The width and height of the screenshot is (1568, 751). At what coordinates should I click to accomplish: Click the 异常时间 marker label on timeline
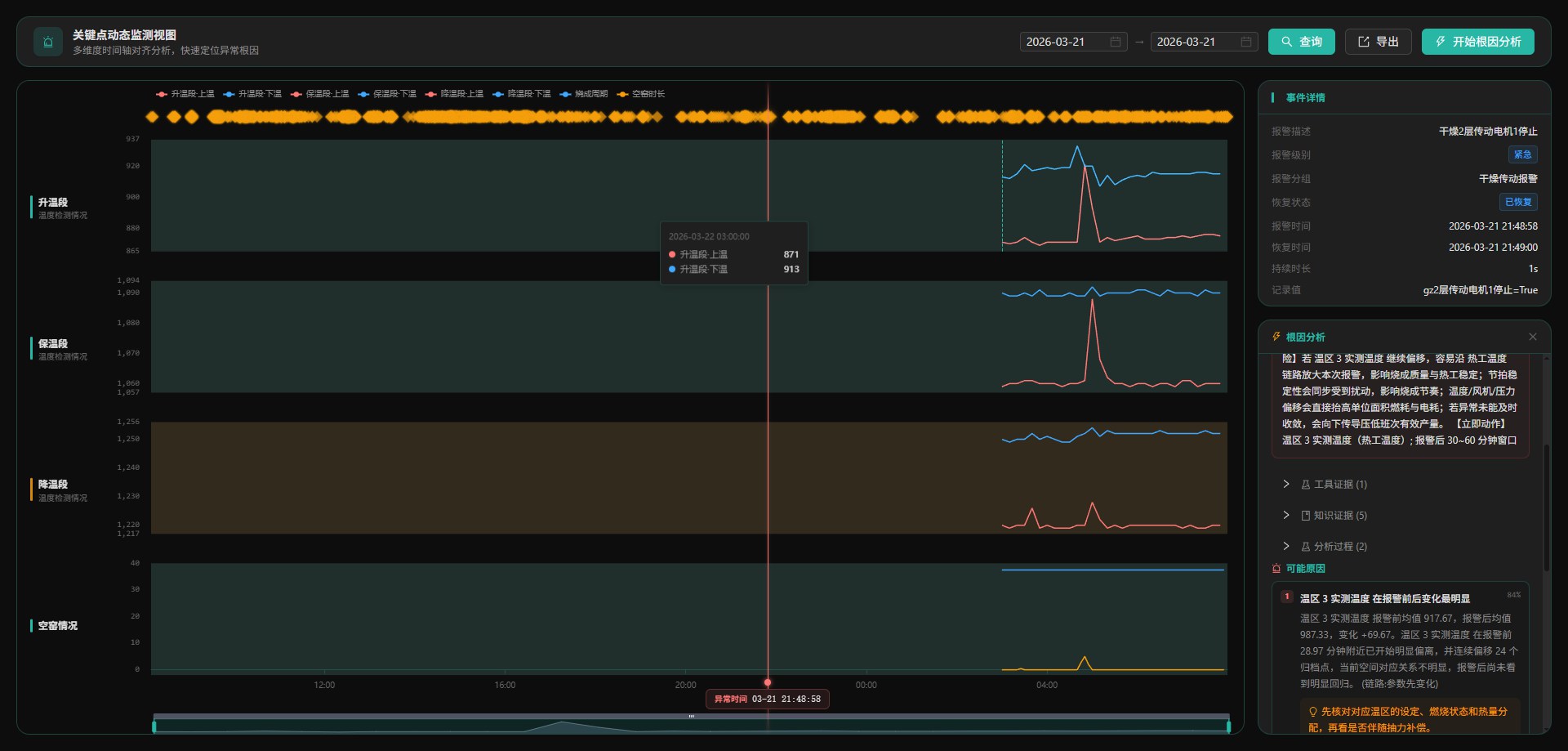click(x=768, y=699)
